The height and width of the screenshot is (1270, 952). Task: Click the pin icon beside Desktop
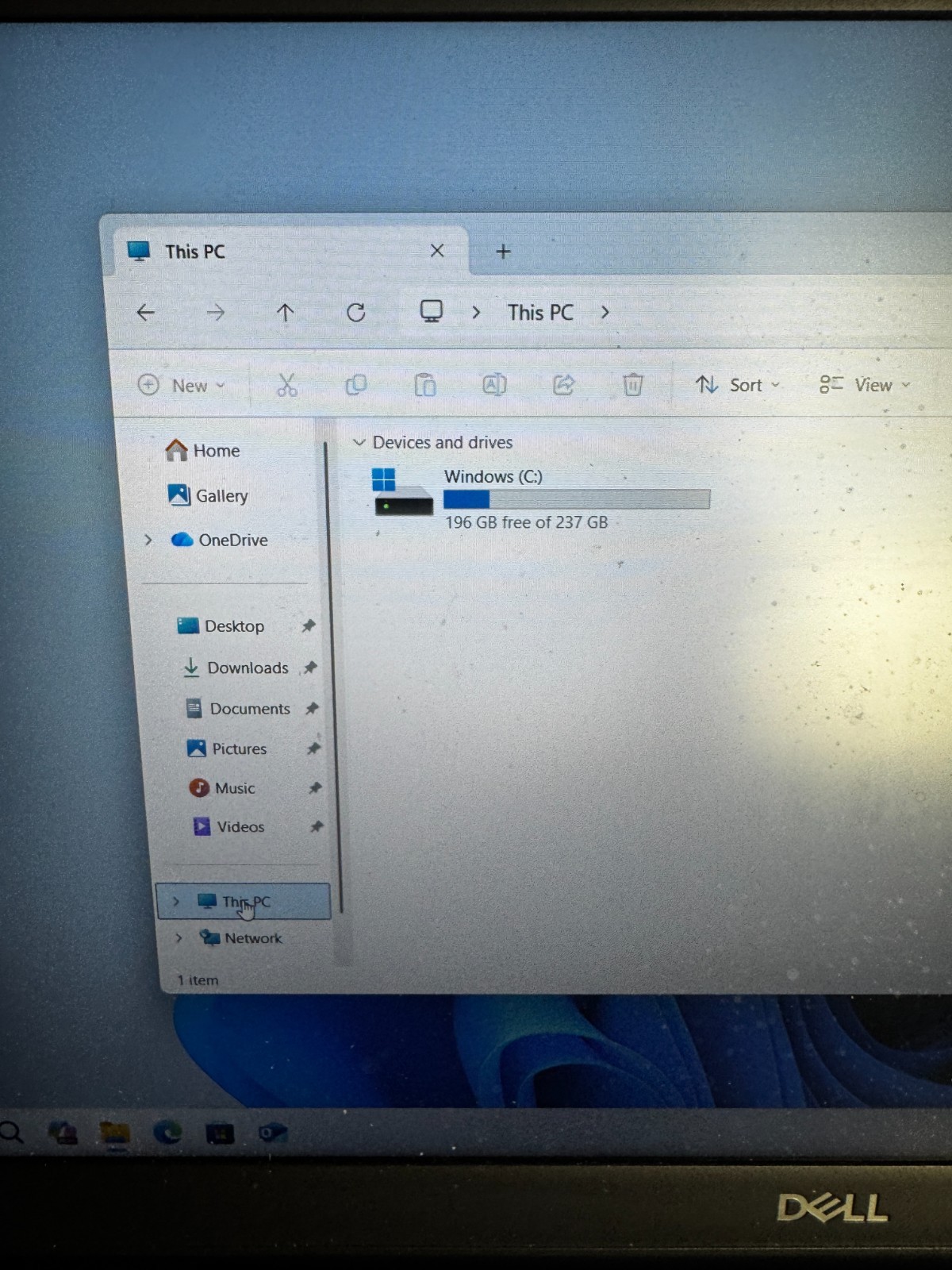309,625
